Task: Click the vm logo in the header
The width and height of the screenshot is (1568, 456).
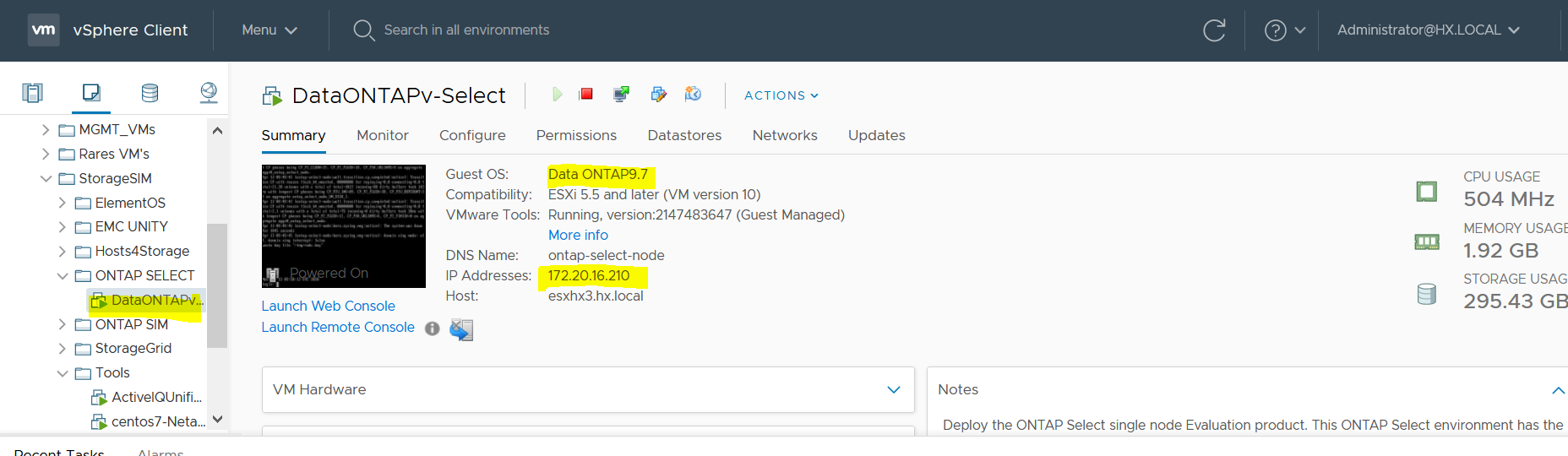Action: [x=44, y=30]
